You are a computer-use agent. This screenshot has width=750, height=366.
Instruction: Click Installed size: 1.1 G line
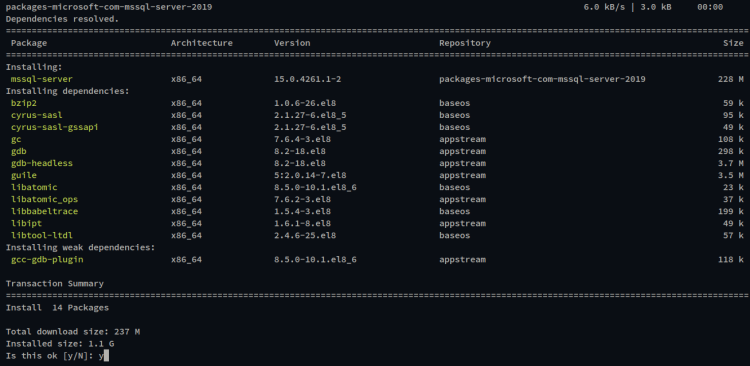pos(60,344)
